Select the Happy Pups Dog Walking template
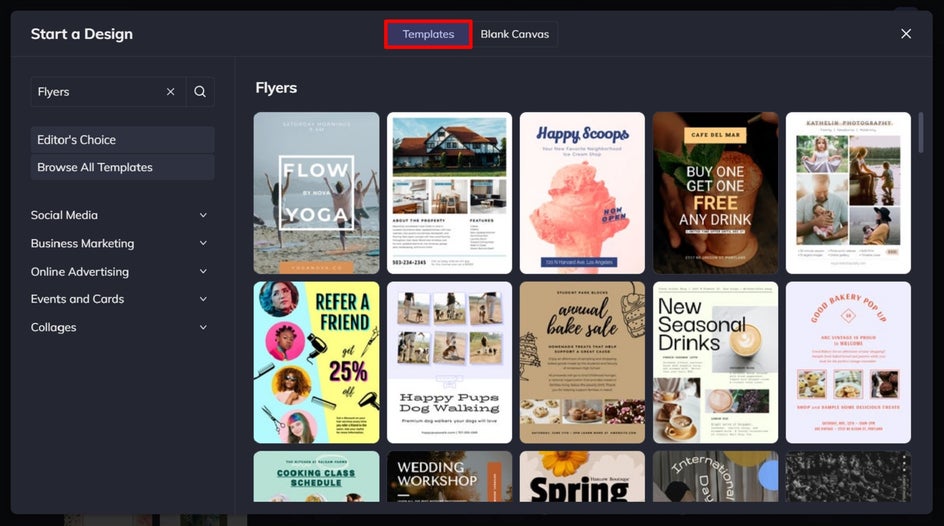 point(449,363)
